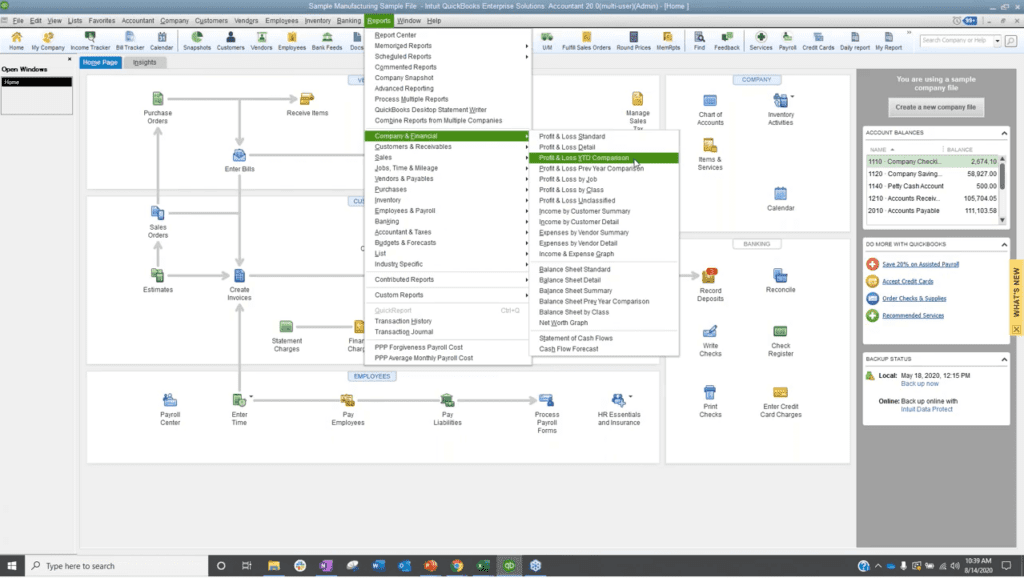Open Enter Credit Card Charges icon

(780, 401)
